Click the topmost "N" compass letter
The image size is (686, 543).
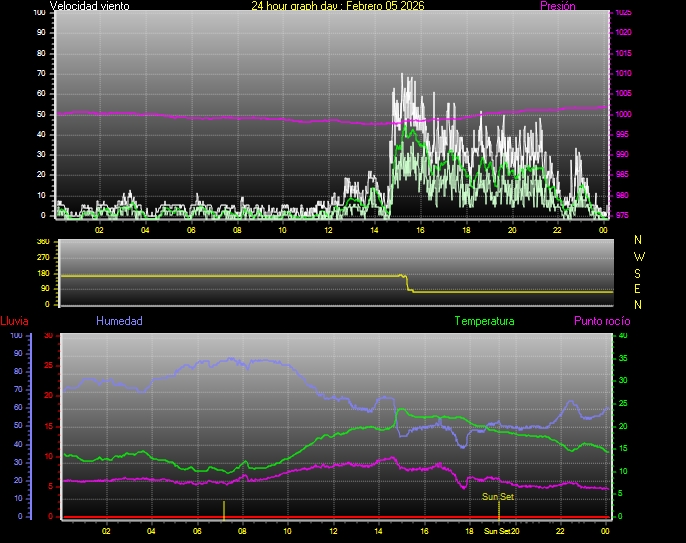point(639,240)
